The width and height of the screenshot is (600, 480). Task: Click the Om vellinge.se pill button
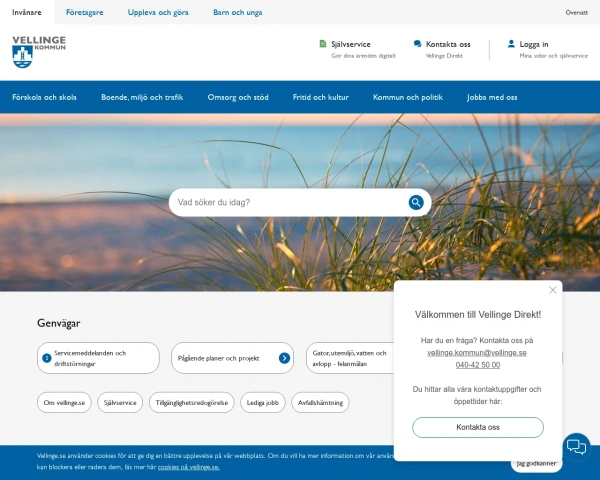click(x=64, y=403)
